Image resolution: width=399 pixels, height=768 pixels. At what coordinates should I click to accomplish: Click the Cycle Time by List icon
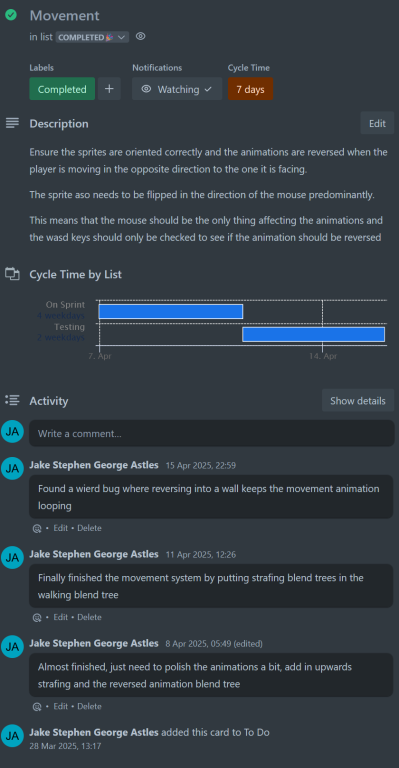pyautogui.click(x=12, y=274)
